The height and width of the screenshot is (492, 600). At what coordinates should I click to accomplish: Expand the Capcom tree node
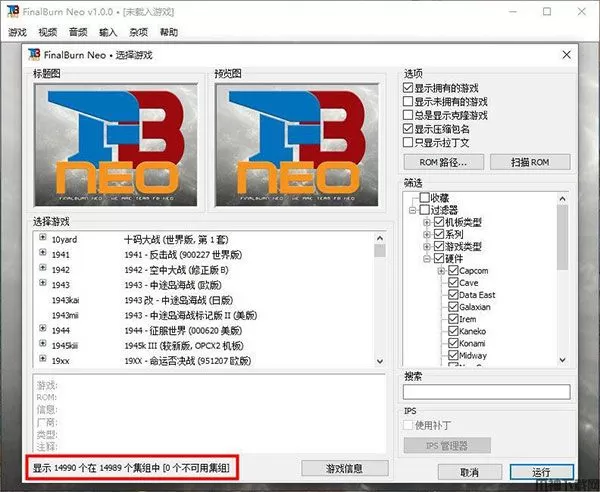click(x=441, y=271)
